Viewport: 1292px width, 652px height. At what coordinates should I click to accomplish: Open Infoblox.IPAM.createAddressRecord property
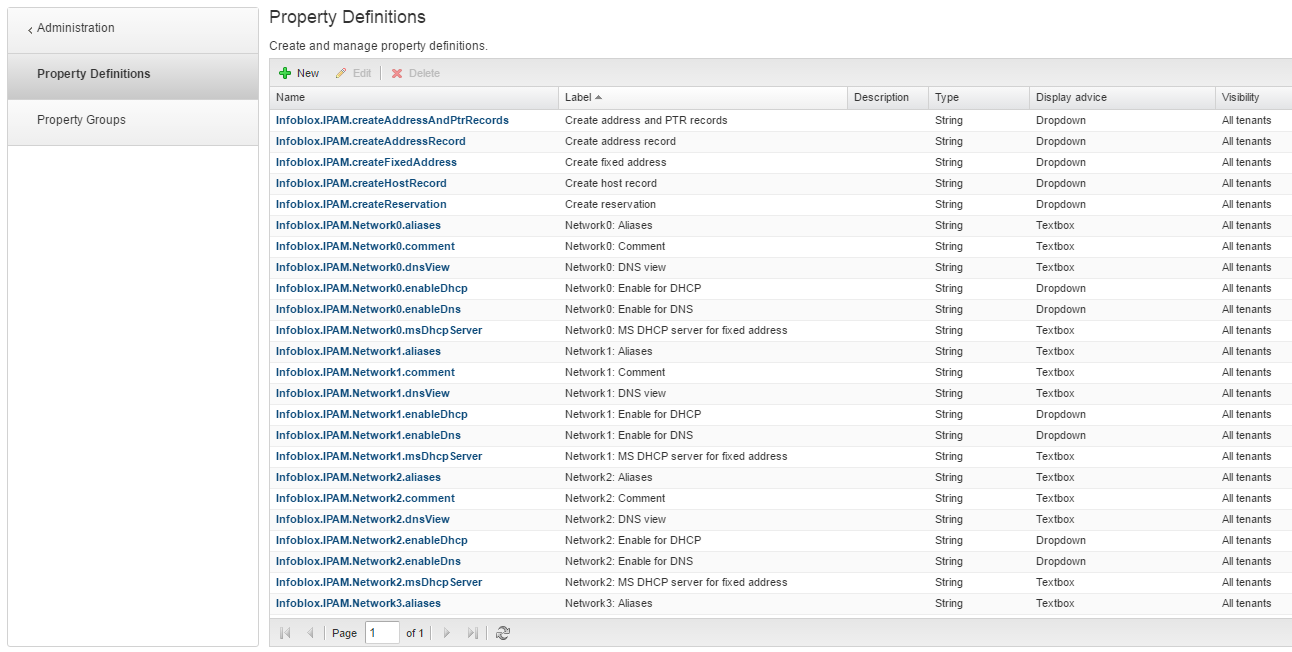pyautogui.click(x=370, y=141)
